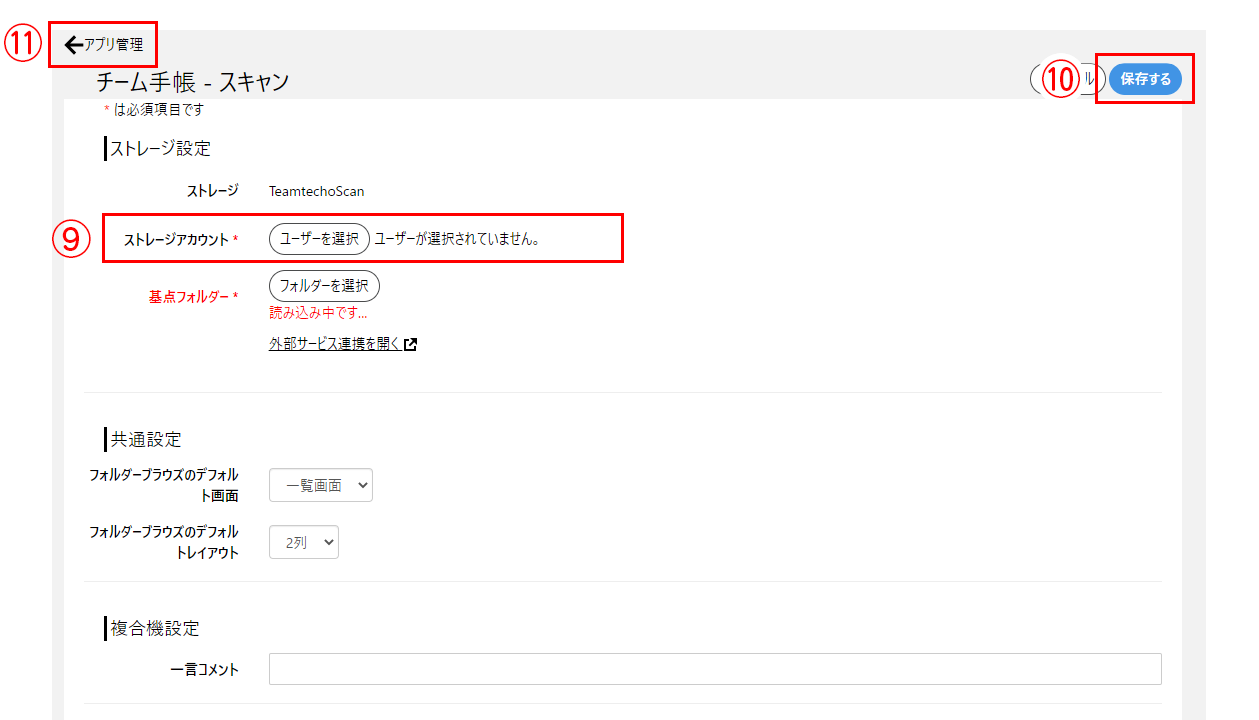Click the 保存する button
Image resolution: width=1259 pixels, height=720 pixels.
click(1145, 79)
